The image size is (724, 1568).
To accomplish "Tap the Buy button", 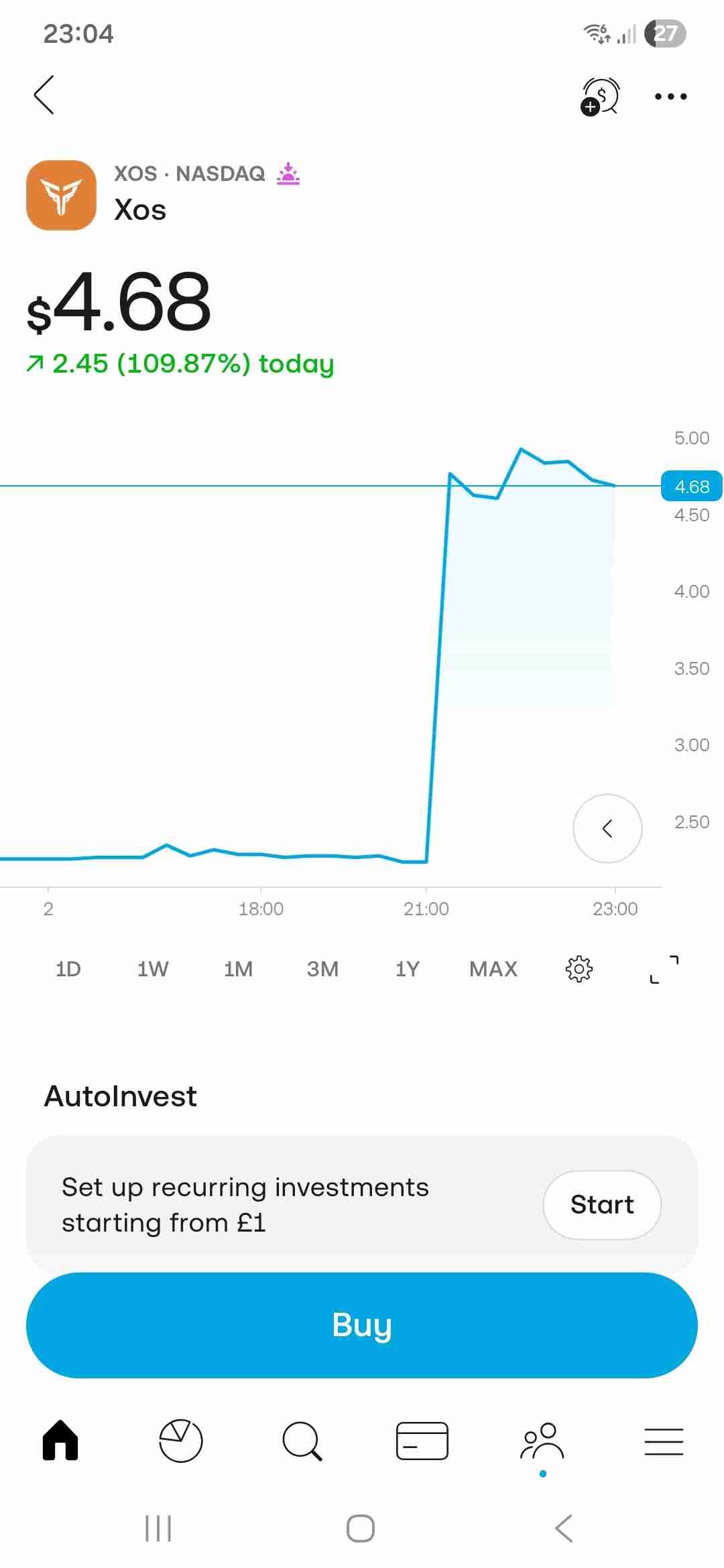I will (362, 1325).
